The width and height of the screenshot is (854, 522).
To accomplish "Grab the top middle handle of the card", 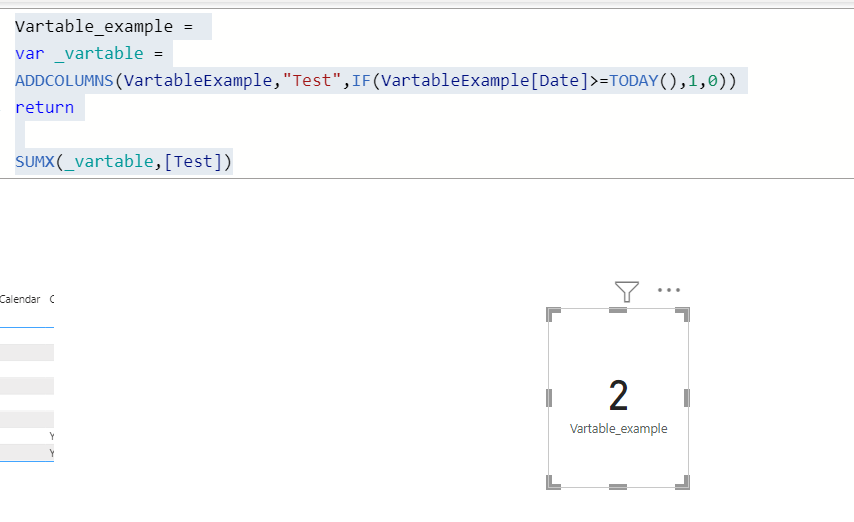I will 618,310.
